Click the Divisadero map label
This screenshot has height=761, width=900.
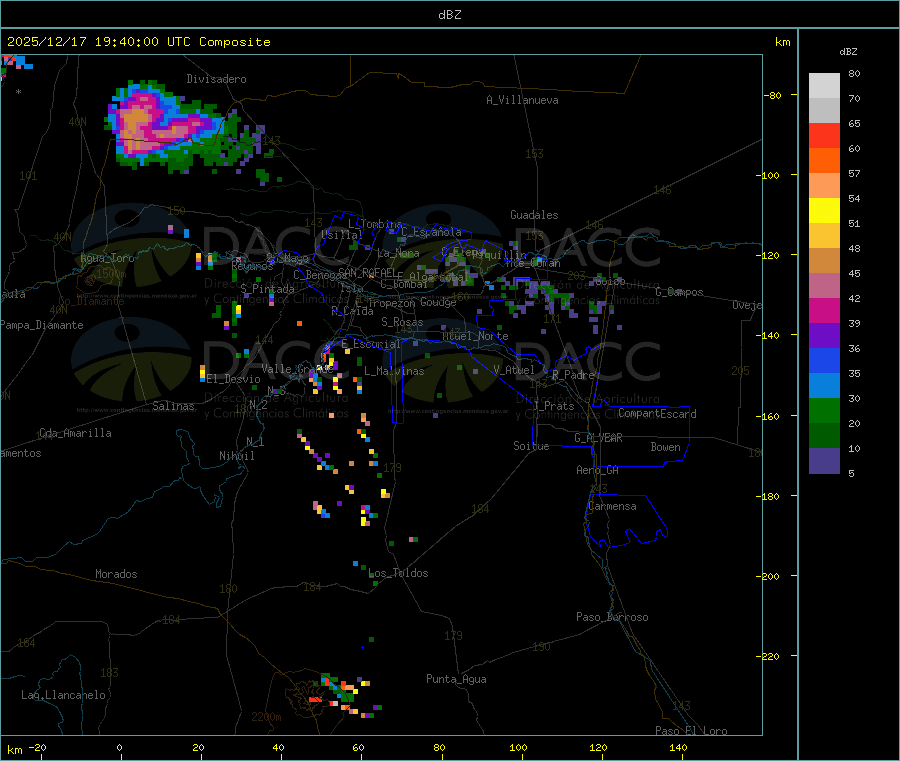coord(216,79)
